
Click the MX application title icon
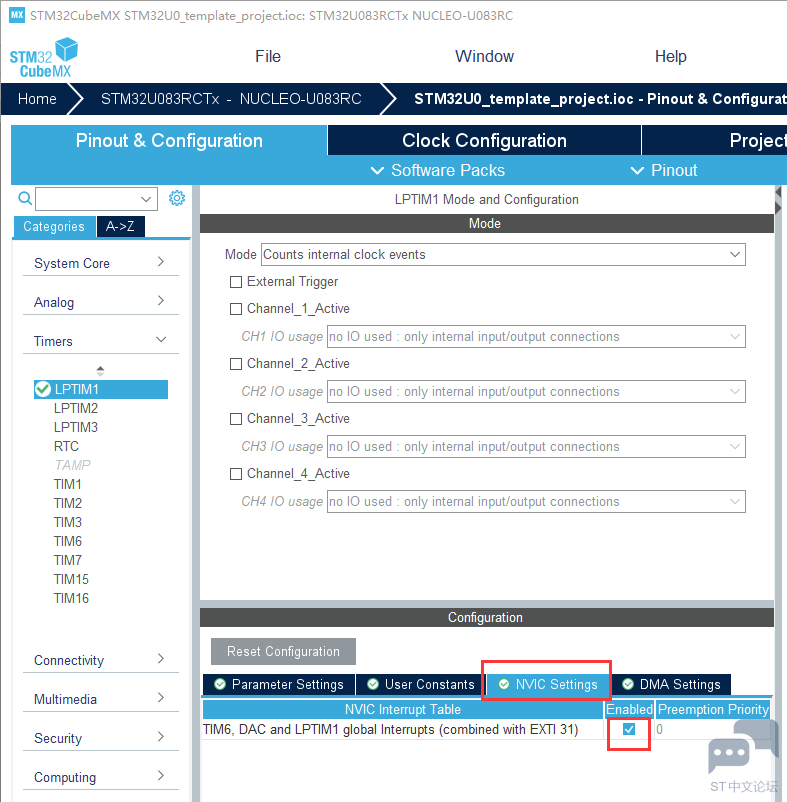pos(17,15)
